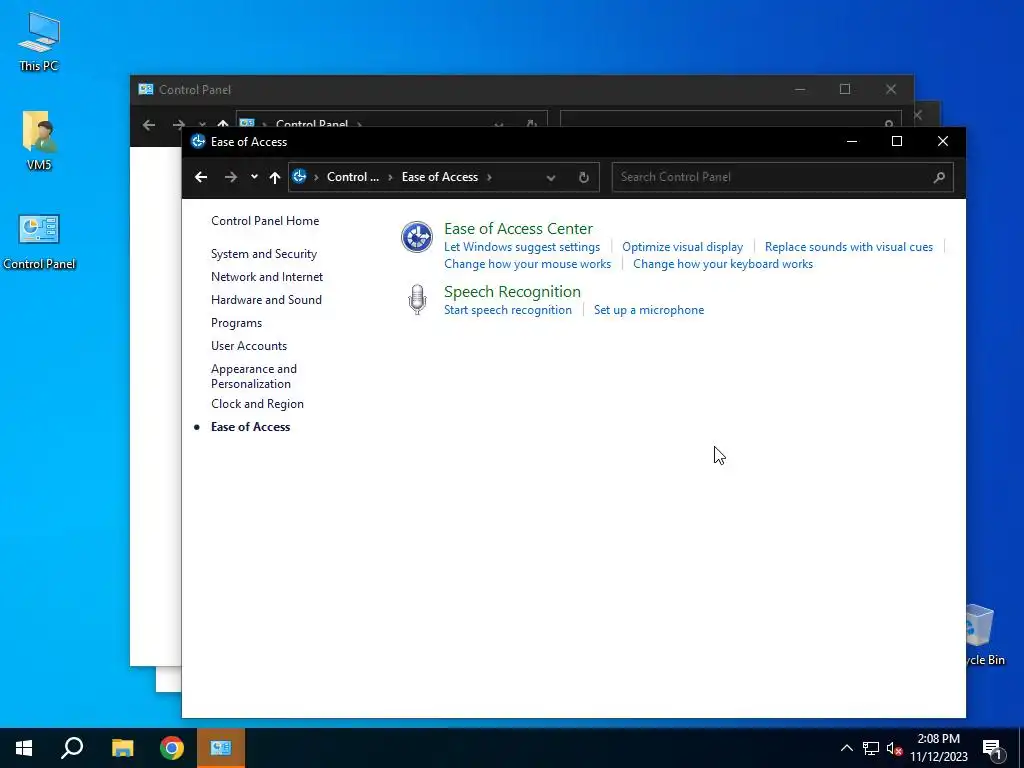Viewport: 1024px width, 768px height.
Task: Click the back arrow in background Control Panel window
Action: click(149, 125)
